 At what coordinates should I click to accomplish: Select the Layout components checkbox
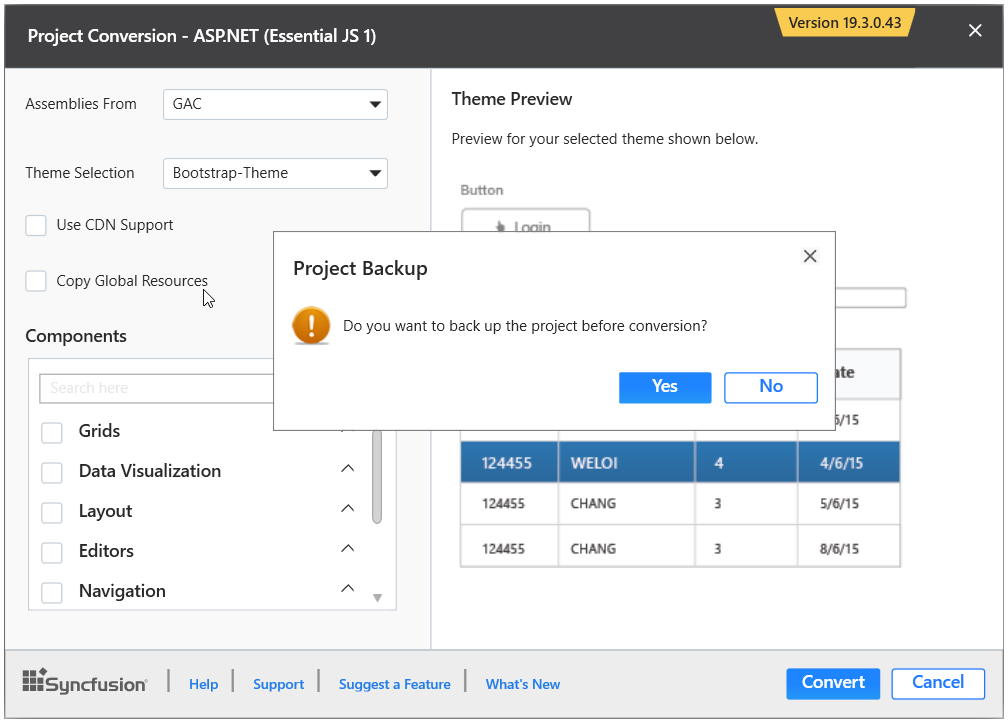pyautogui.click(x=52, y=512)
